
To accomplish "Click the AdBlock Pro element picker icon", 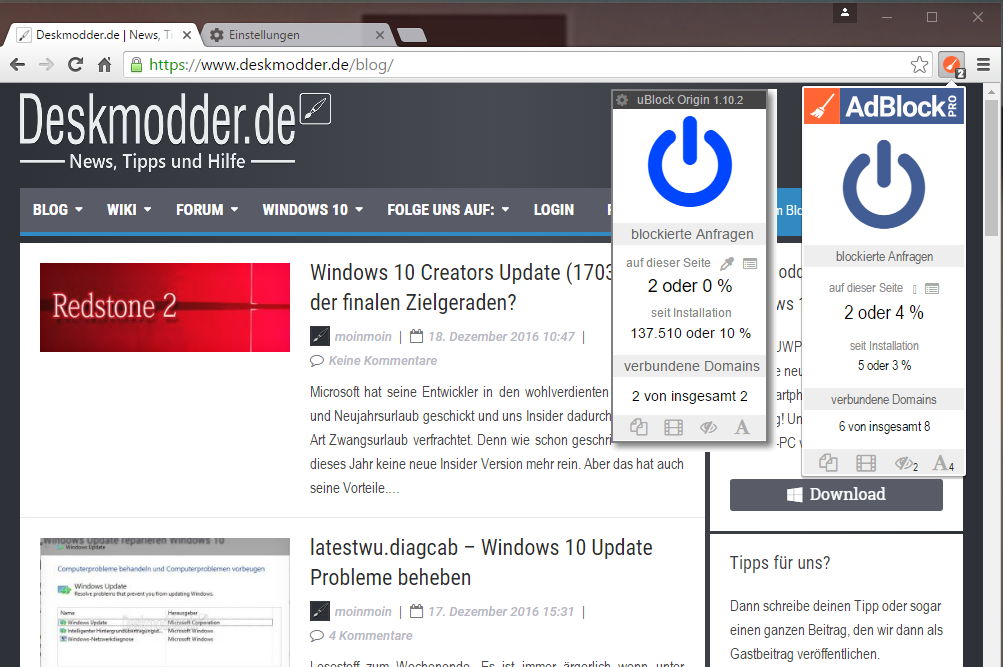I will 915,289.
